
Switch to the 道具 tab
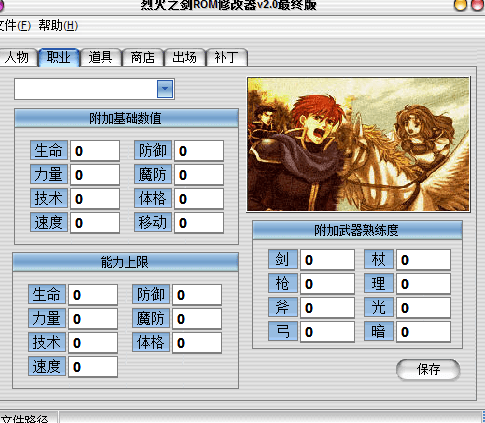100,57
